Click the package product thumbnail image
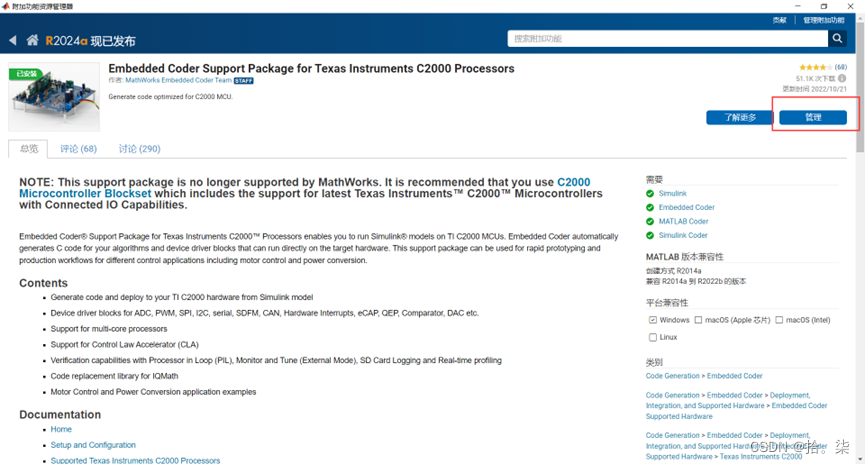 pos(54,97)
